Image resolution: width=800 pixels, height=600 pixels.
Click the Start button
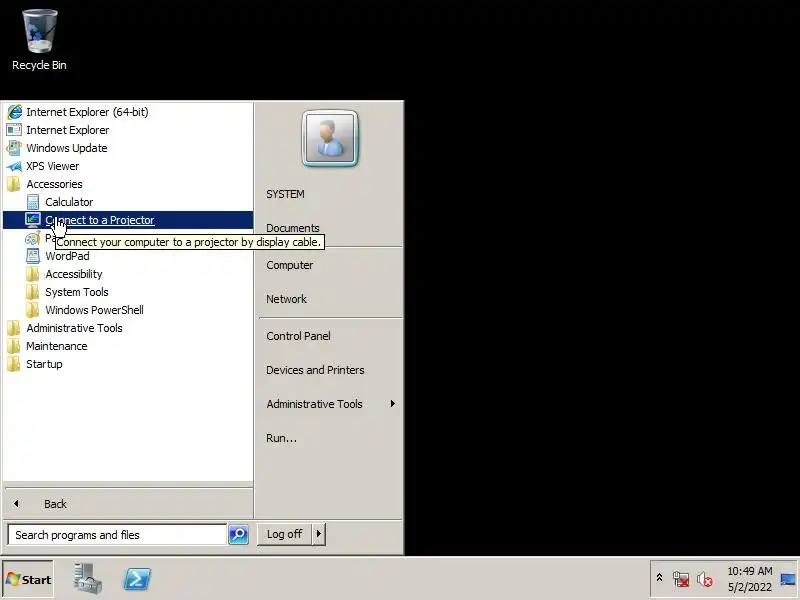tap(28, 579)
